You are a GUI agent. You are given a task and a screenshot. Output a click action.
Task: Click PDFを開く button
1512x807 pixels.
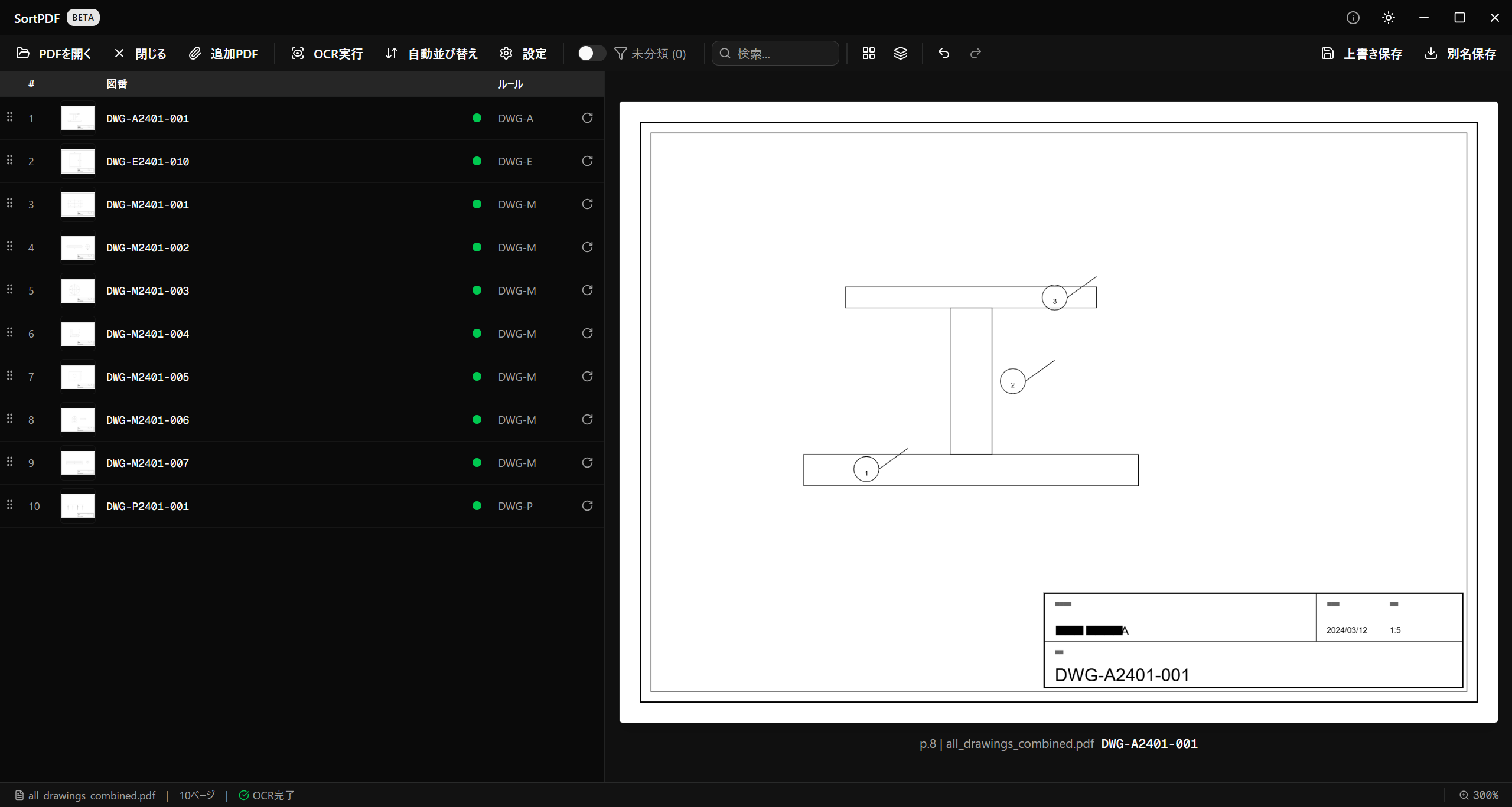click(x=54, y=54)
